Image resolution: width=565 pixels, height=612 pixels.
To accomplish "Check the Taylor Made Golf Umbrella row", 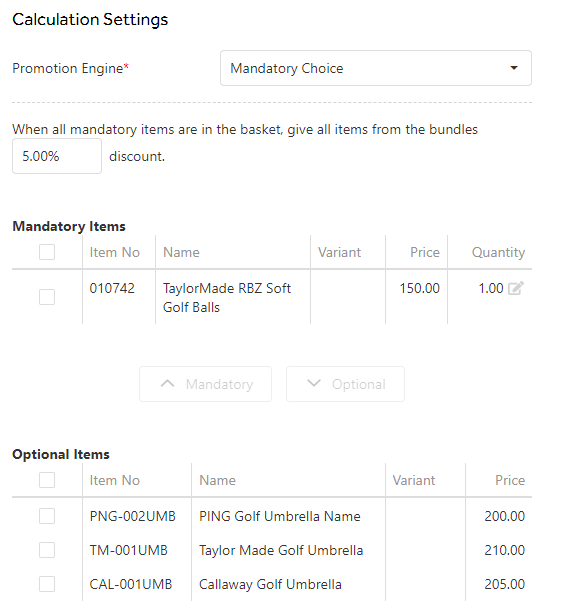I will [x=47, y=550].
